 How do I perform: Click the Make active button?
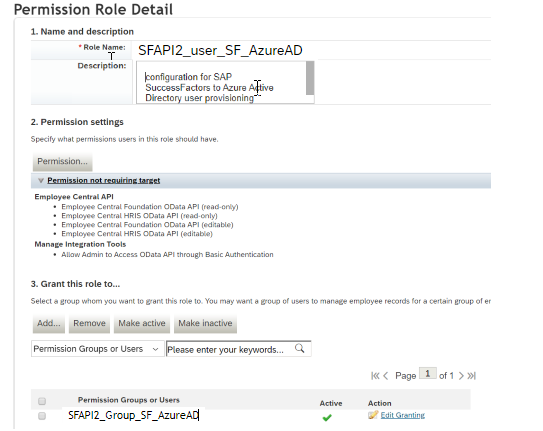[x=142, y=324]
